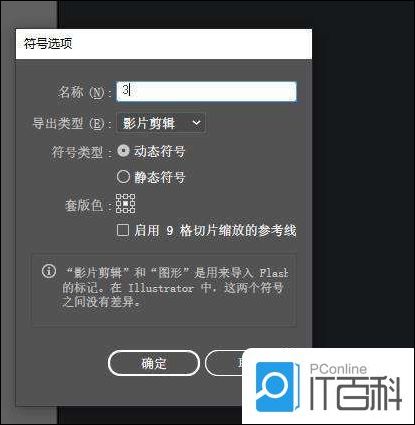Set registration point to bottom-left square
The width and height of the screenshot is (415, 425).
click(x=118, y=210)
